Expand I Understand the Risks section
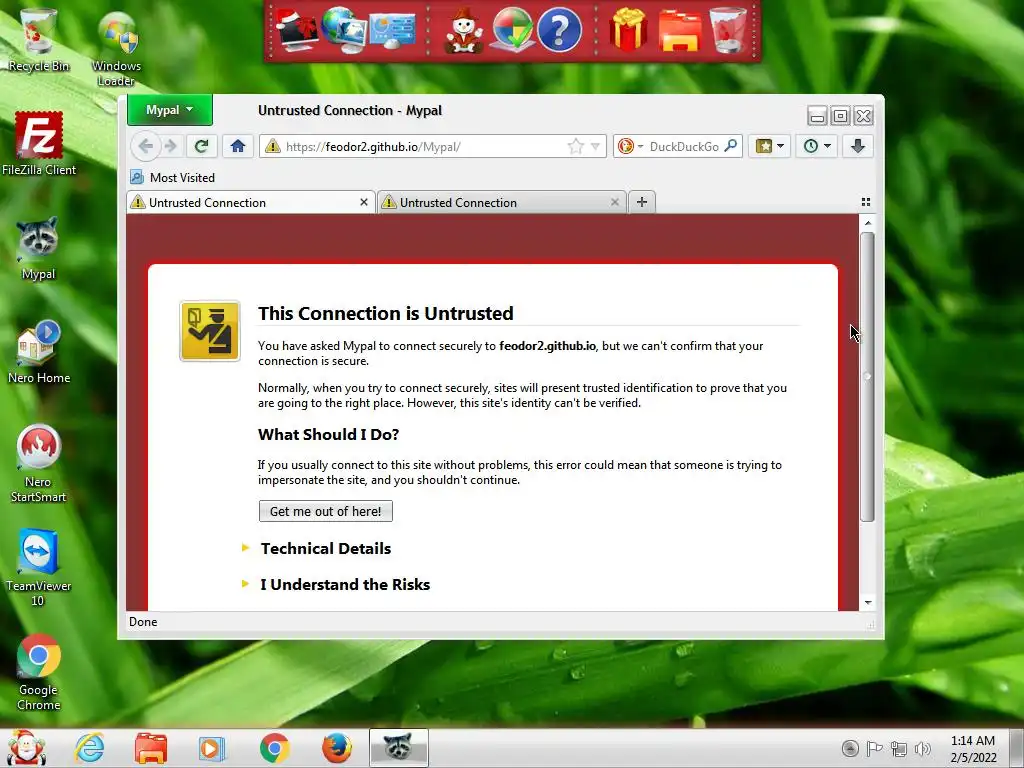Image resolution: width=1024 pixels, height=768 pixels. [x=345, y=584]
